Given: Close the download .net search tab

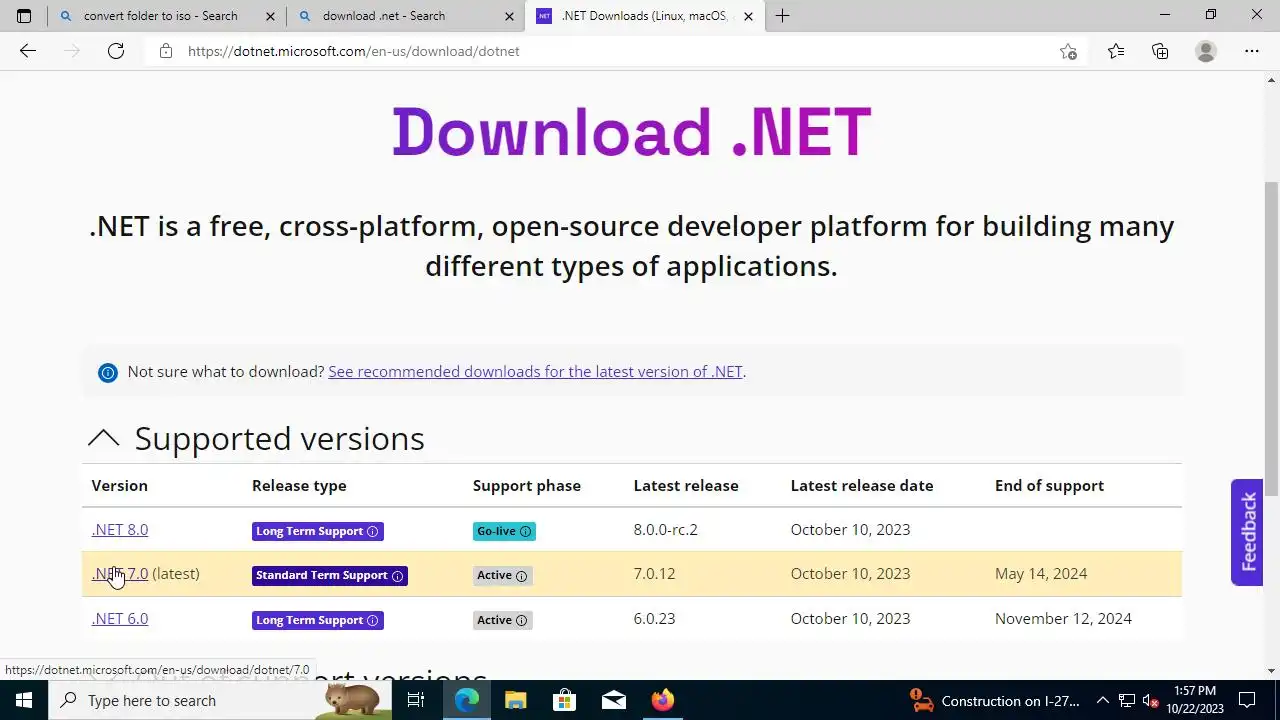Looking at the screenshot, I should click(x=509, y=16).
